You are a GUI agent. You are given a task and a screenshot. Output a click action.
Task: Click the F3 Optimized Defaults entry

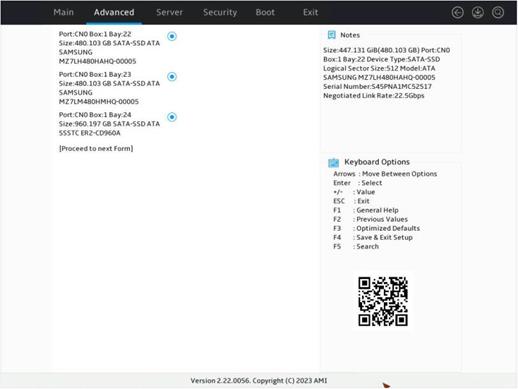pos(376,228)
